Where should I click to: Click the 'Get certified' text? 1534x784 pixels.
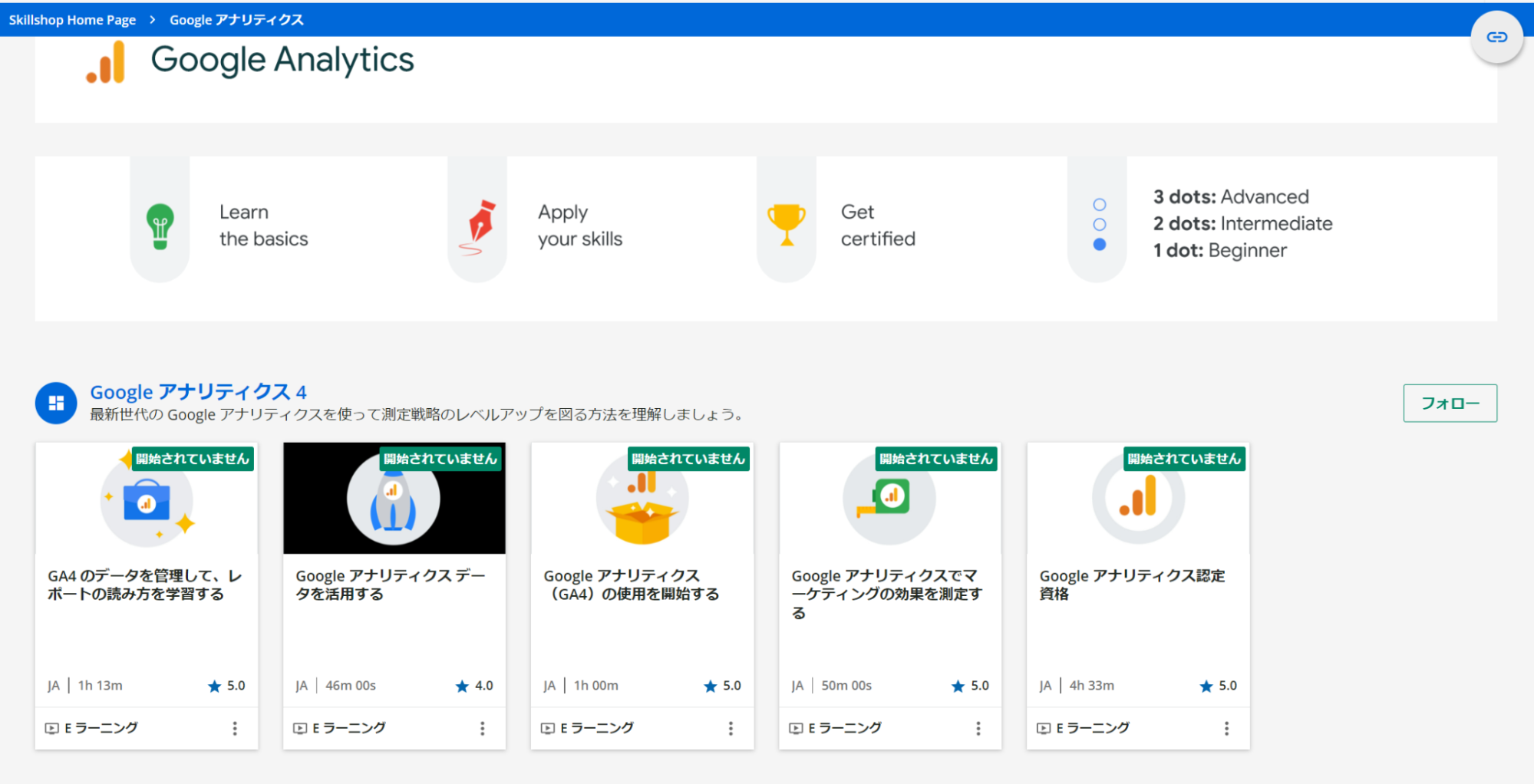tap(878, 226)
